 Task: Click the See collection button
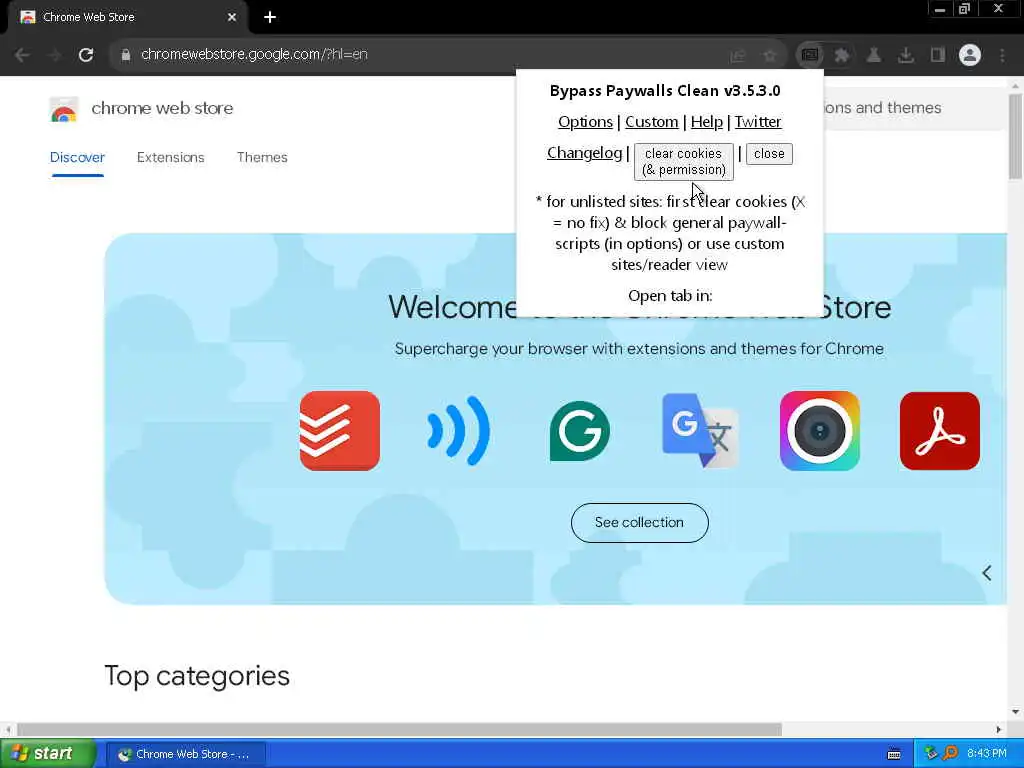(639, 522)
